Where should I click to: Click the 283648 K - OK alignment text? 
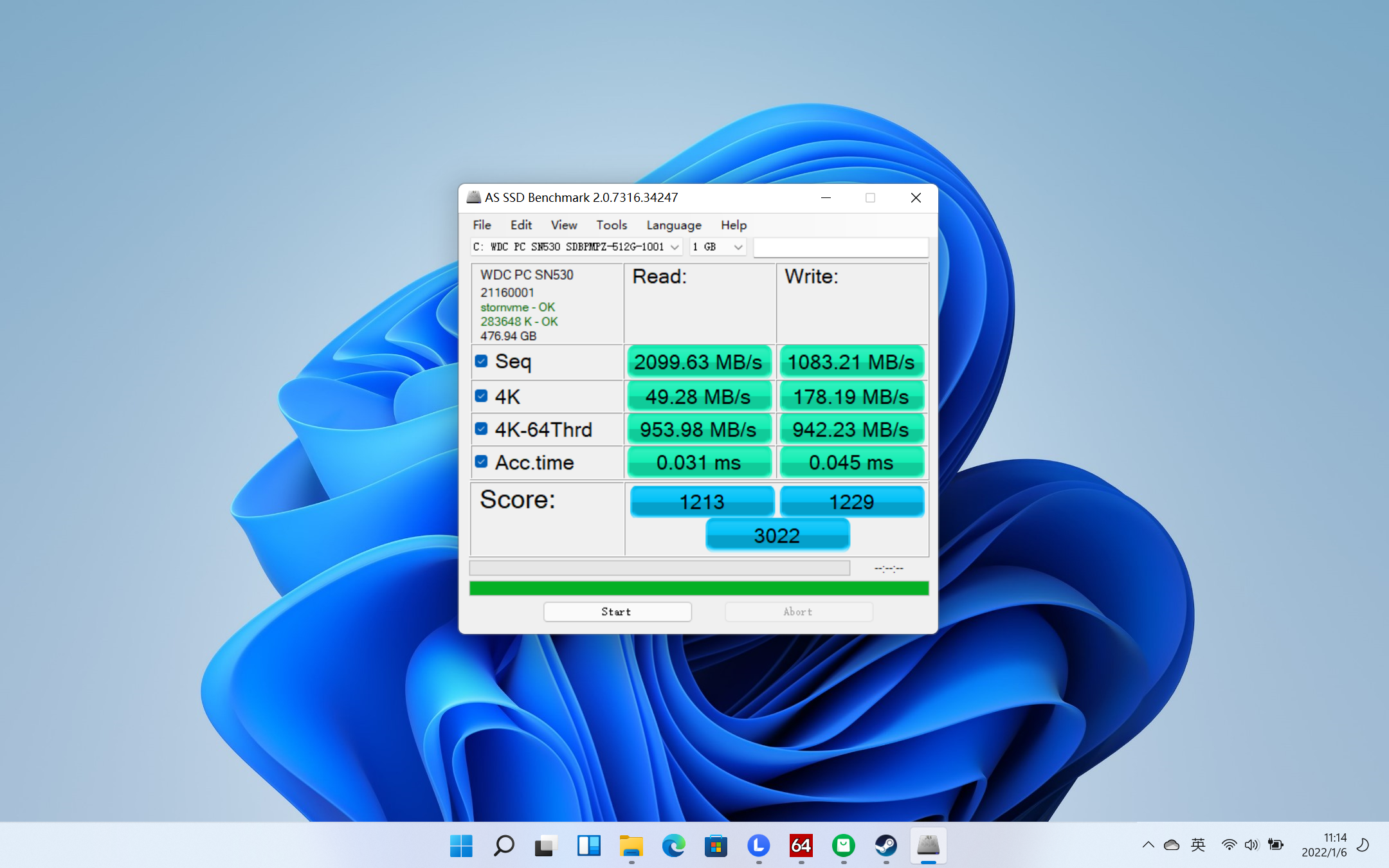click(x=519, y=321)
